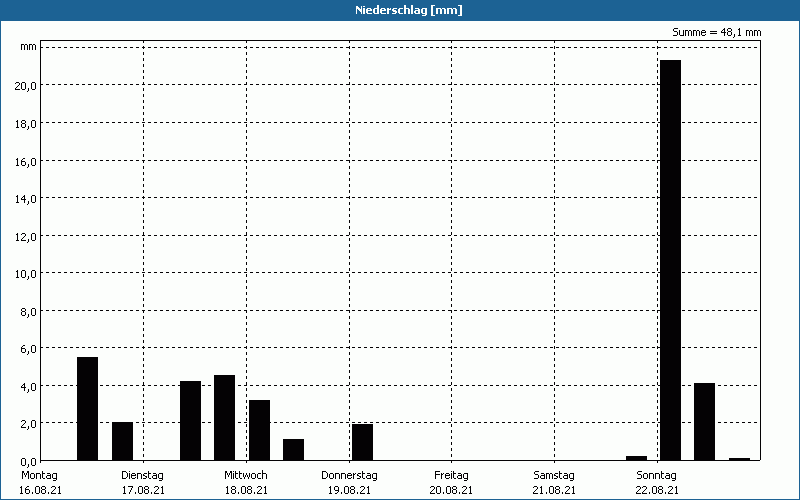Click the '20,0' y-axis value

pos(26,86)
